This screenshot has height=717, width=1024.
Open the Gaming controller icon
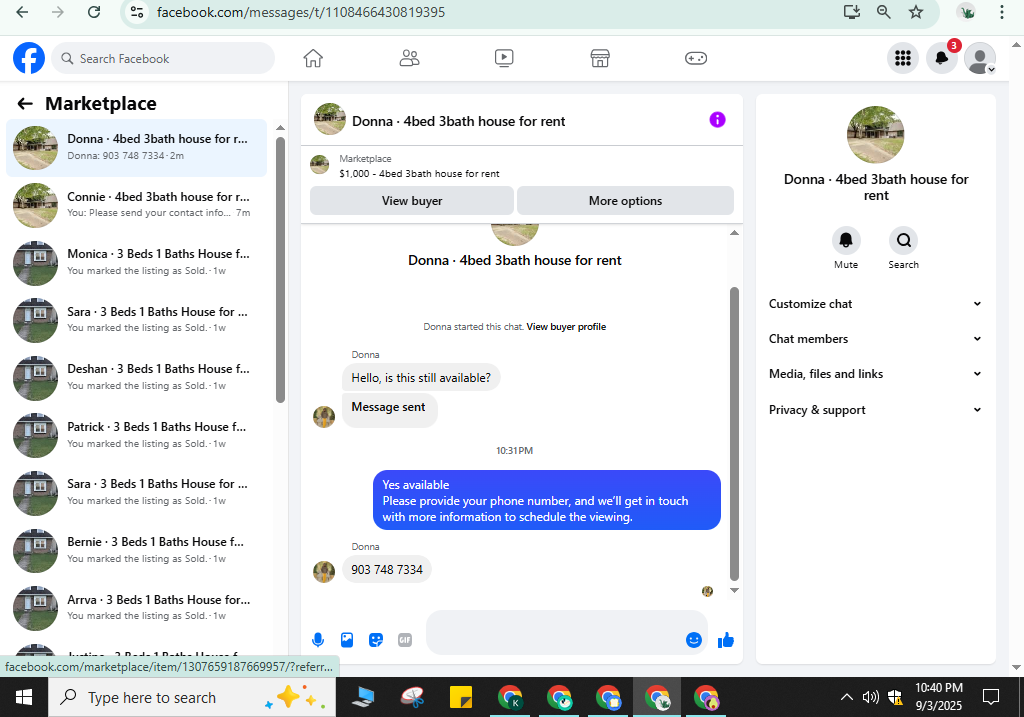(696, 58)
